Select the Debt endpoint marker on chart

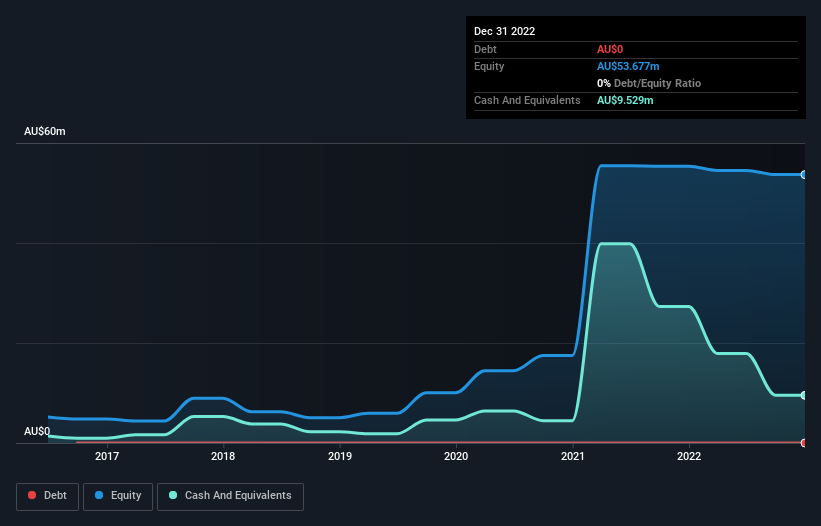(x=804, y=443)
